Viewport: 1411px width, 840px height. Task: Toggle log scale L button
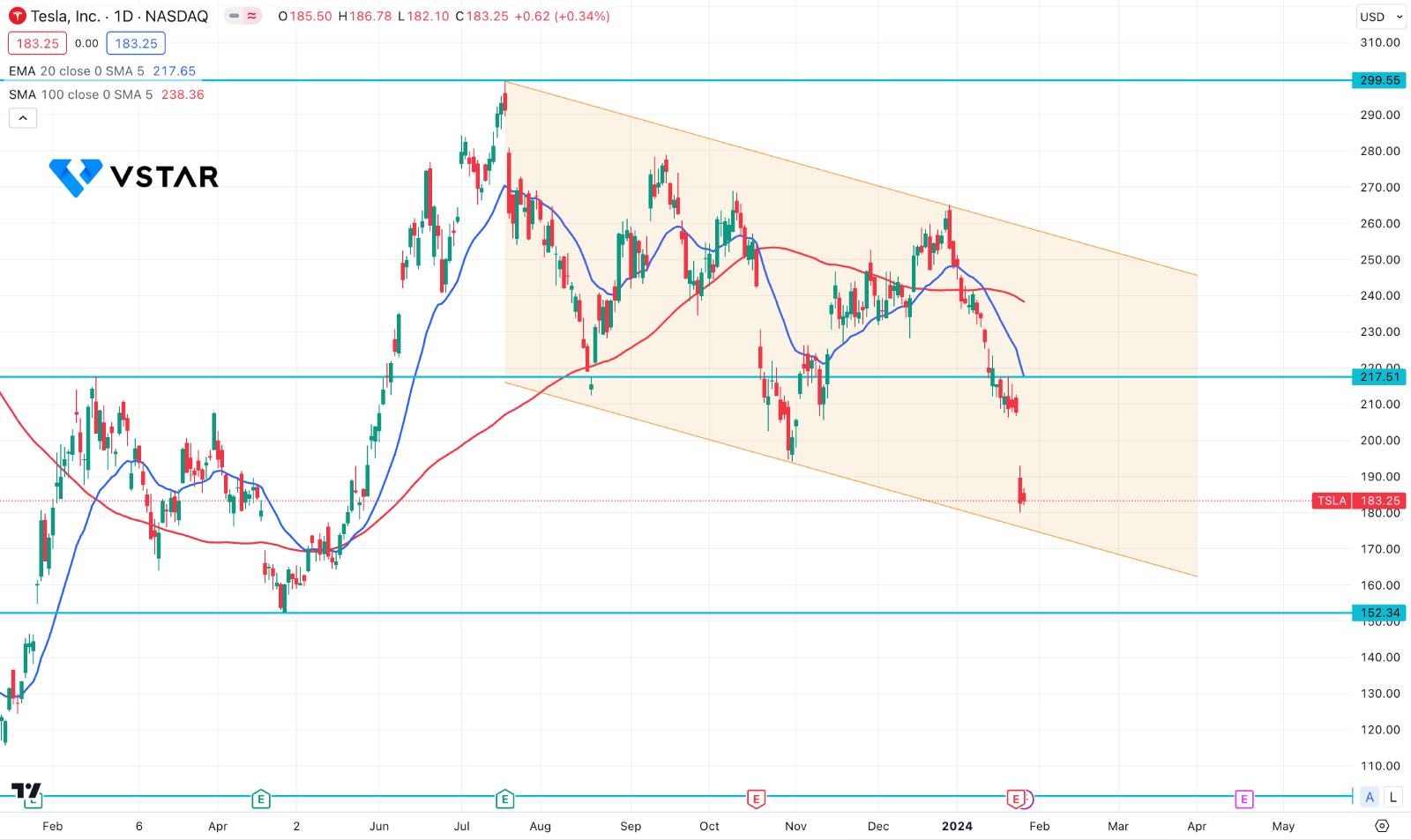point(1392,797)
